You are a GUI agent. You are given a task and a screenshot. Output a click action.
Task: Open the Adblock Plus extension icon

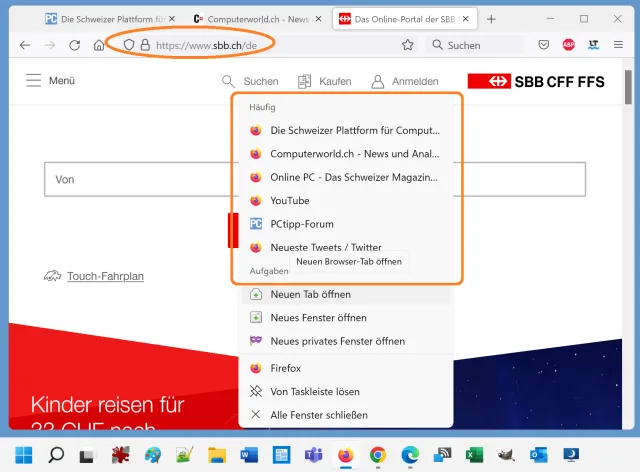coord(569,45)
